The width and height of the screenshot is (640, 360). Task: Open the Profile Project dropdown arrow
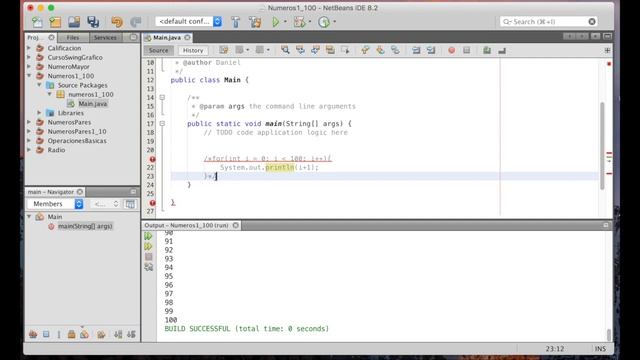pos(335,22)
